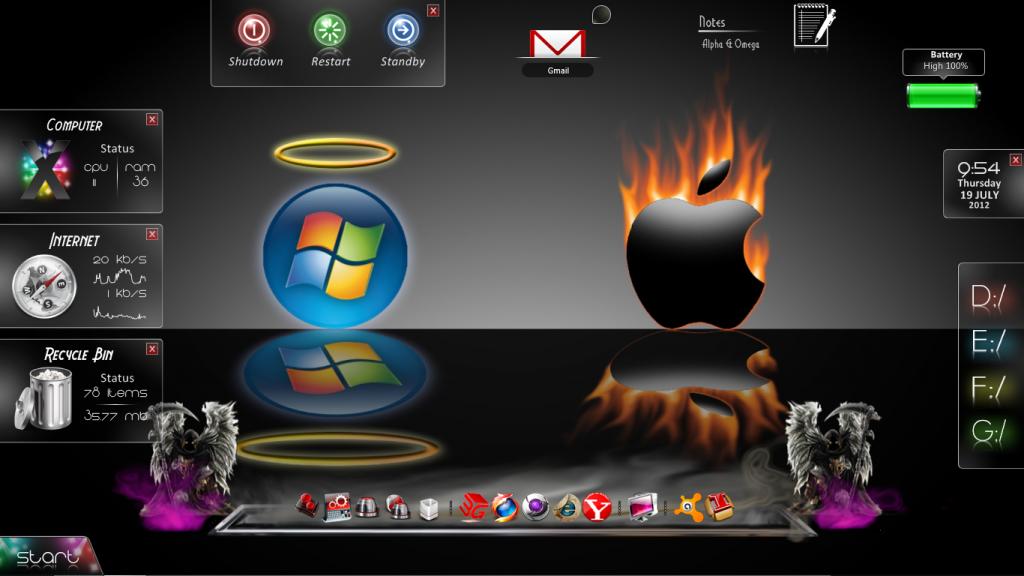Open the Gmail envelope icon
1024x576 pixels.
click(x=557, y=44)
